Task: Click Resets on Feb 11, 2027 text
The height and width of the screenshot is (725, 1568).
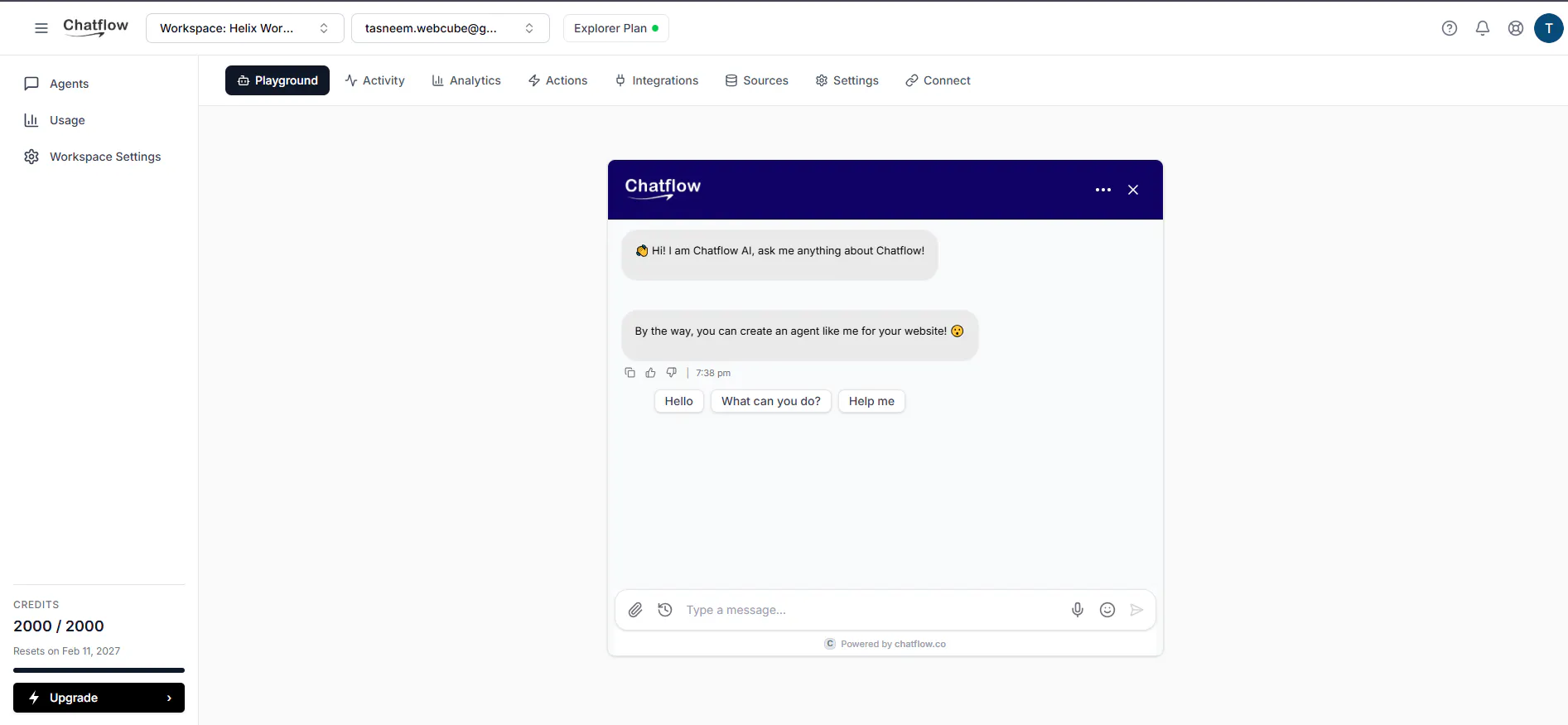Action: click(67, 651)
